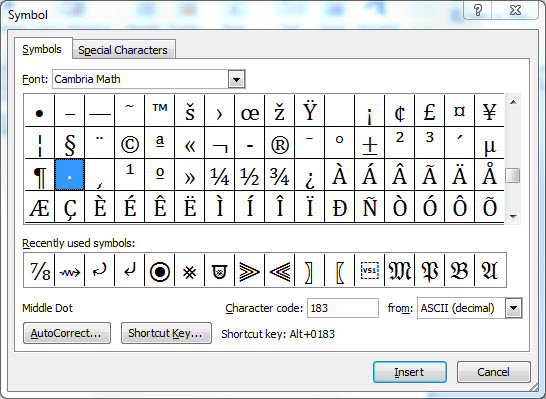Choose the trademark ™ symbol
Viewport: 546px width, 399px height.
159,111
